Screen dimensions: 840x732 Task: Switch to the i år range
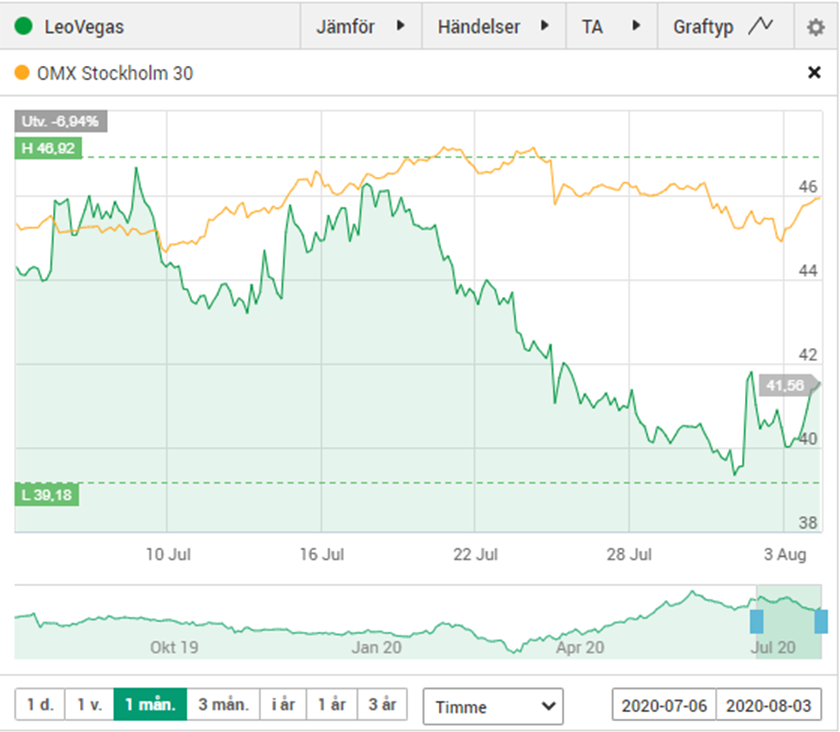click(x=283, y=704)
